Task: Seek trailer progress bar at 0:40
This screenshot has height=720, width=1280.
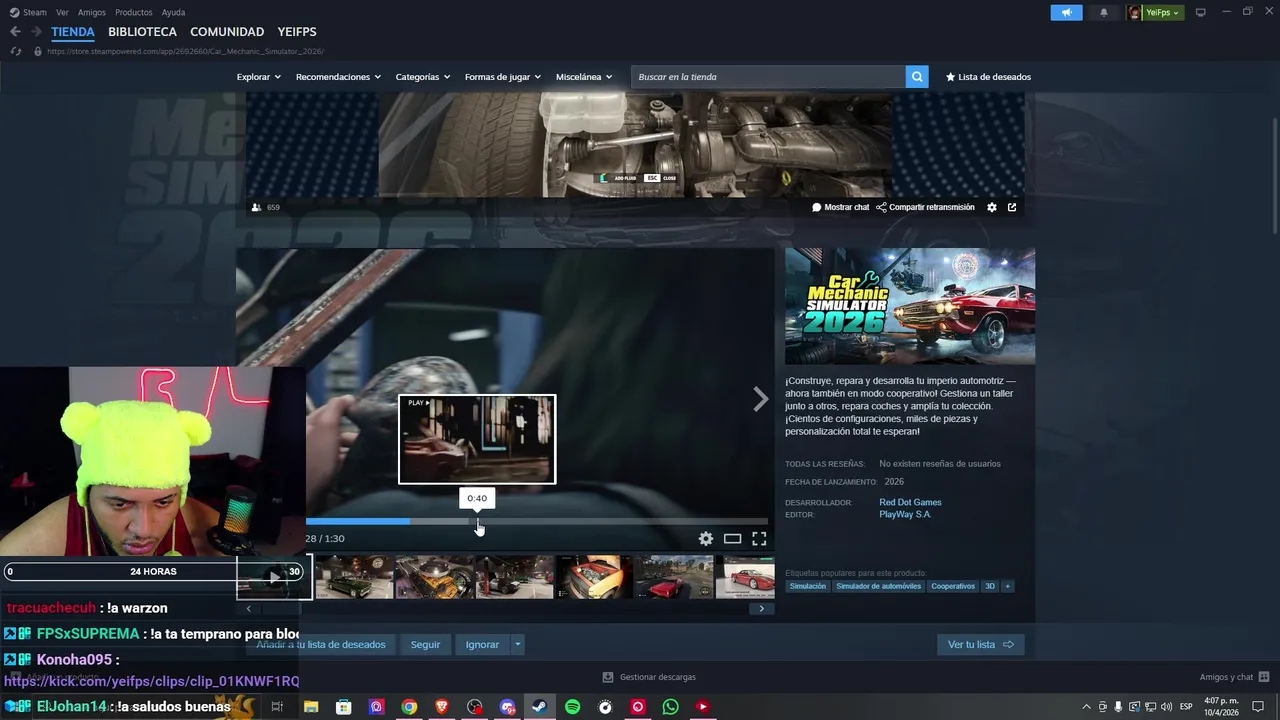Action: click(x=479, y=521)
